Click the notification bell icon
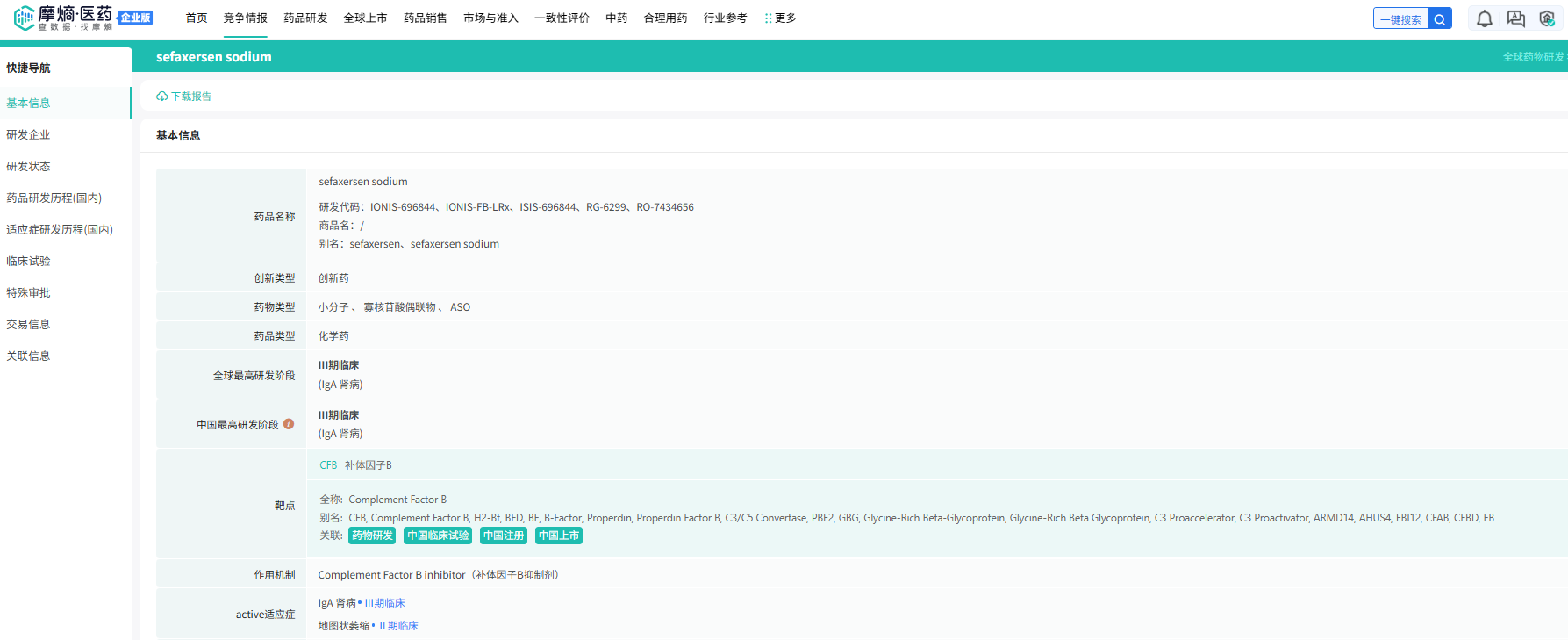1568x640 pixels. click(x=1484, y=18)
